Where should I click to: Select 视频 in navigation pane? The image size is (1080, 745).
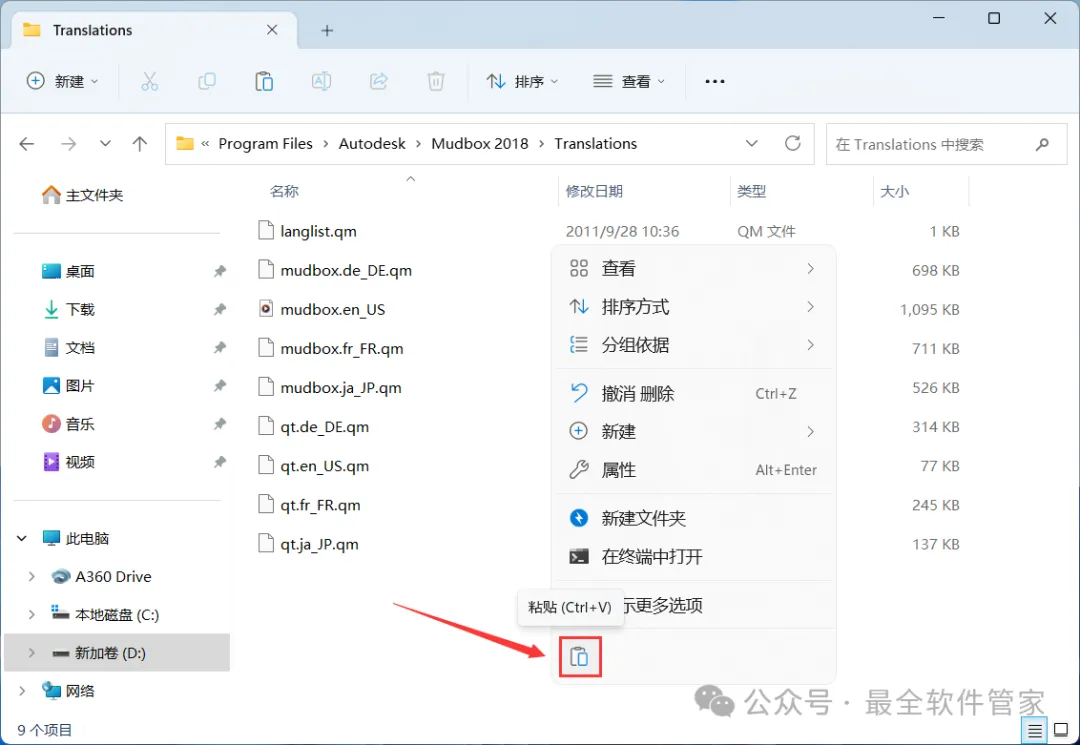pos(69,462)
